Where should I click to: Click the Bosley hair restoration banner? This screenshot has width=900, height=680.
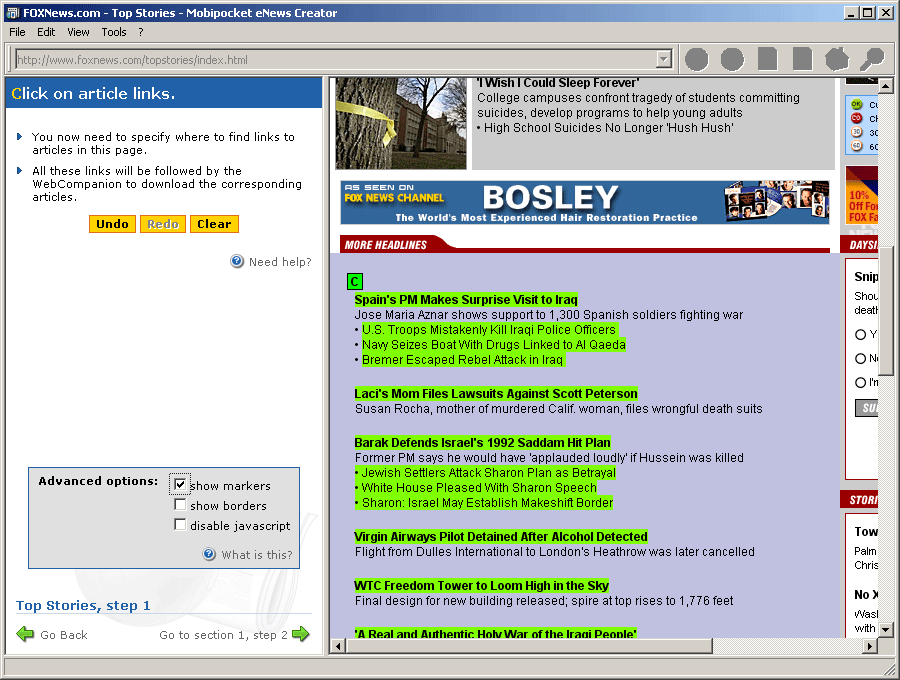coord(585,202)
